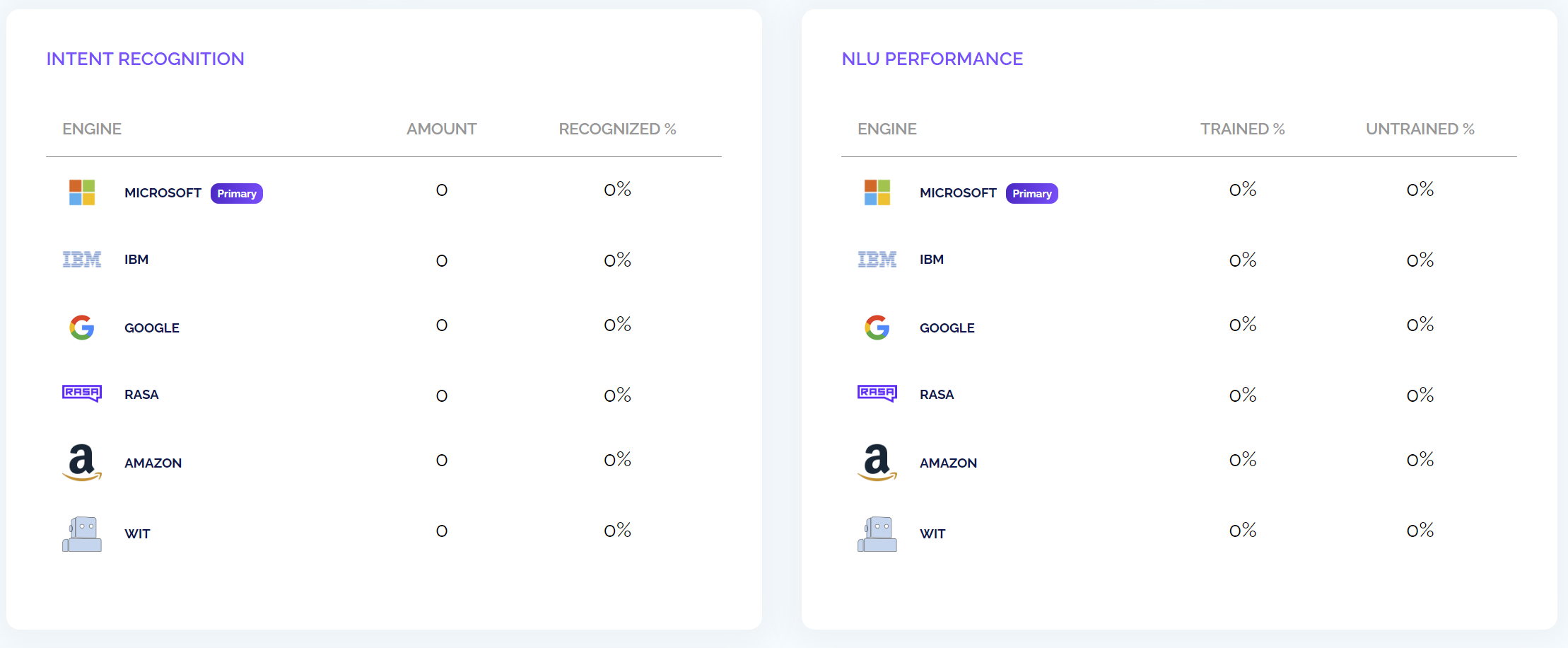Click the Wit robot icon in Intent Recognition
Viewport: 1568px width, 648px height.
[x=82, y=533]
